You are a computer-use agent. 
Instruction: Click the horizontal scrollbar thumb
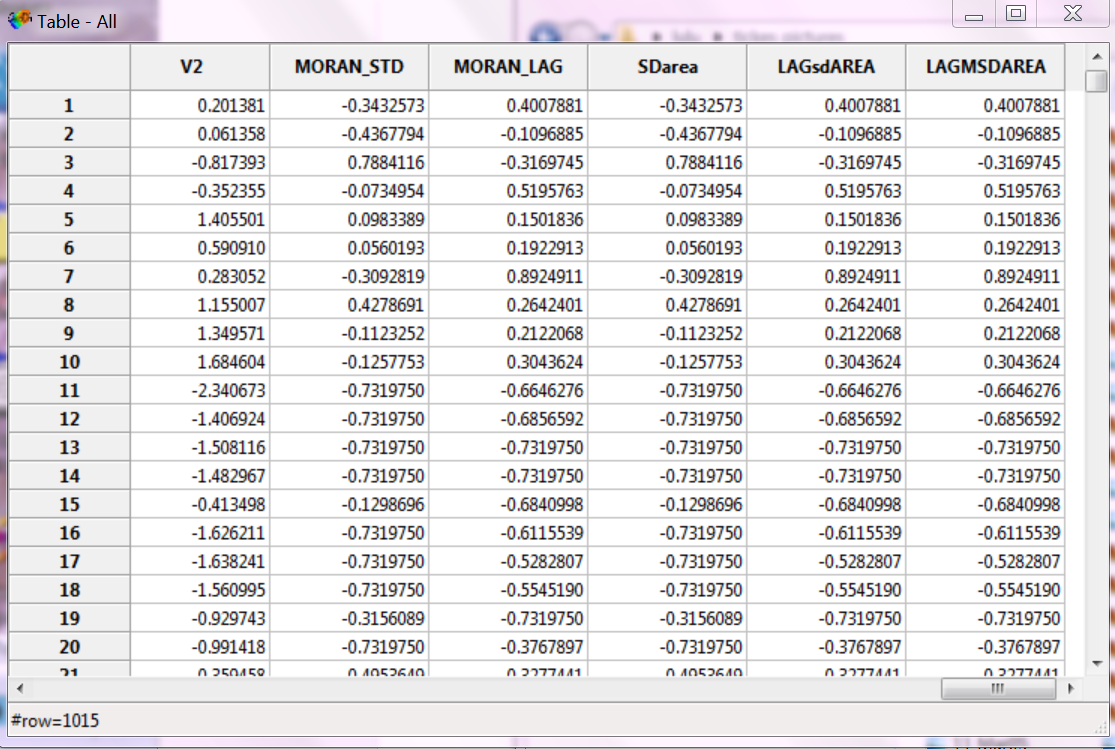click(x=997, y=688)
